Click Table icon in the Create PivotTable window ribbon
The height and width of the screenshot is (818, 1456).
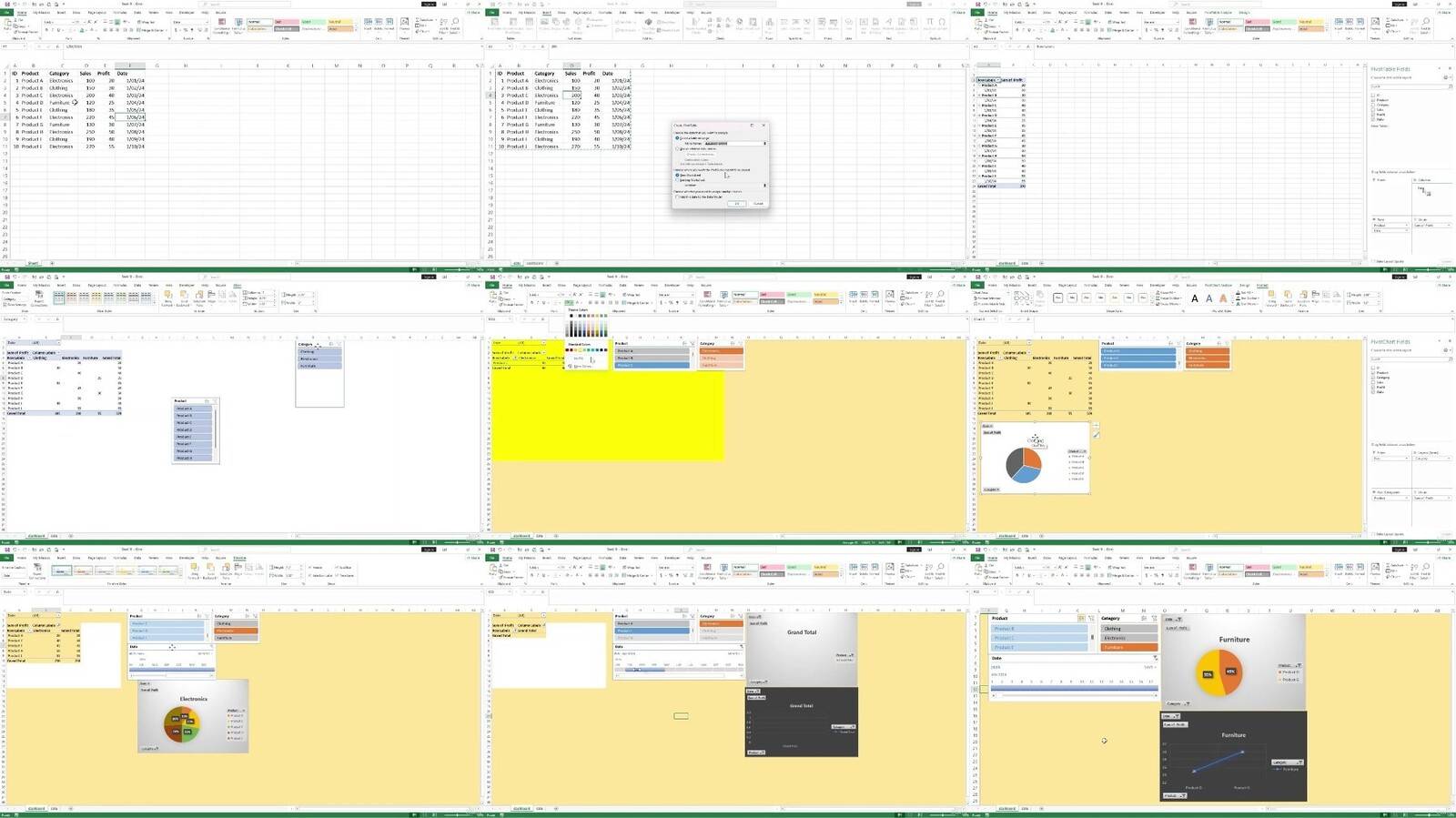coord(529,24)
